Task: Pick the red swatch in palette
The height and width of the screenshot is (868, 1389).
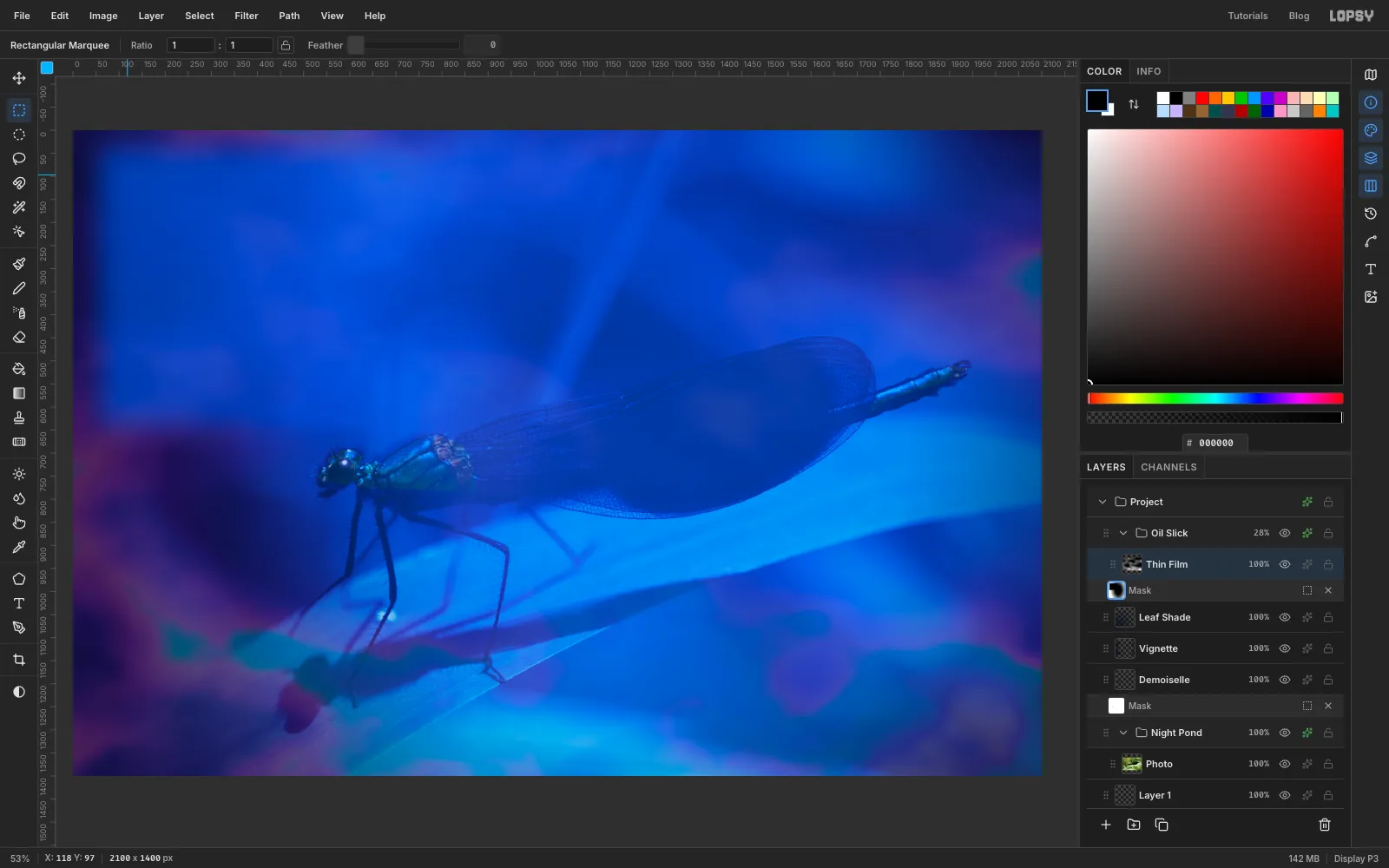Action: tap(1202, 98)
